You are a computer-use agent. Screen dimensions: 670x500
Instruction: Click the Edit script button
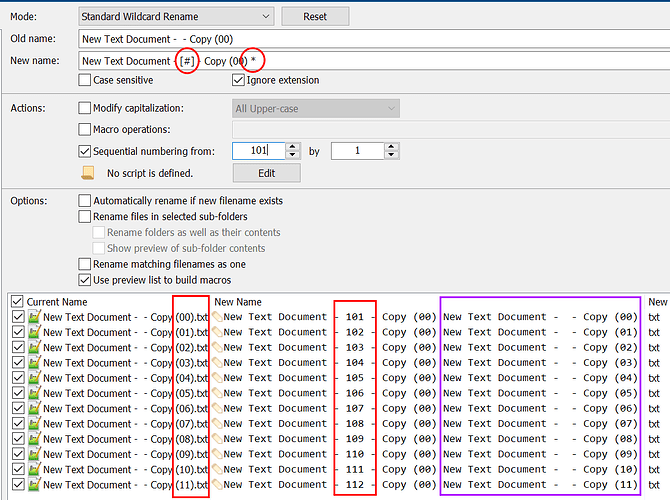tap(267, 173)
